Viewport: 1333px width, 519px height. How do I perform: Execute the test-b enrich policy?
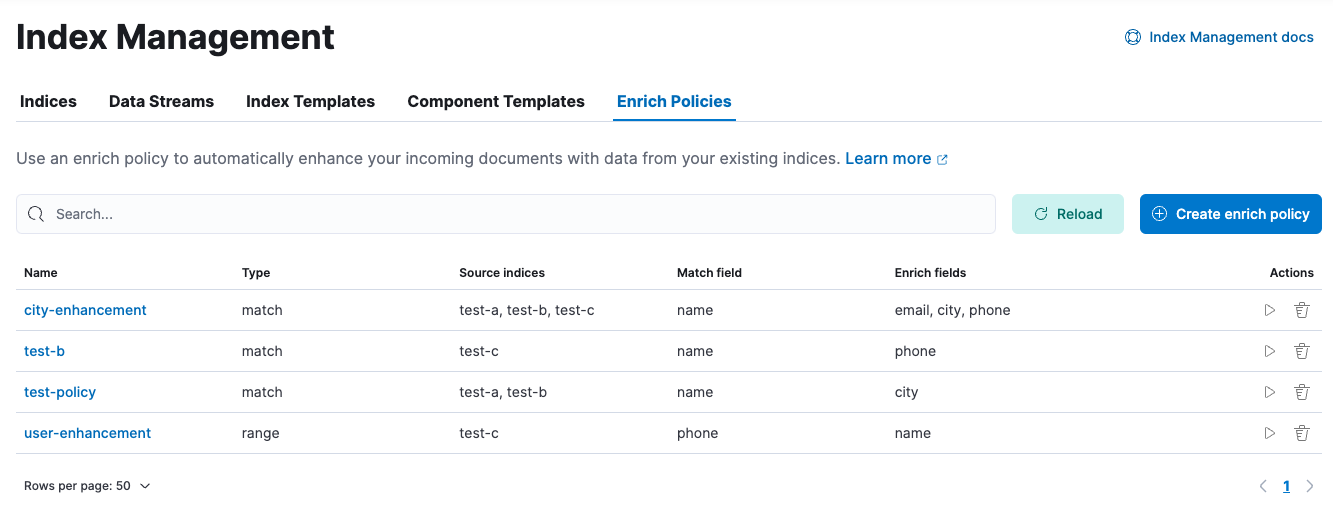(1270, 351)
